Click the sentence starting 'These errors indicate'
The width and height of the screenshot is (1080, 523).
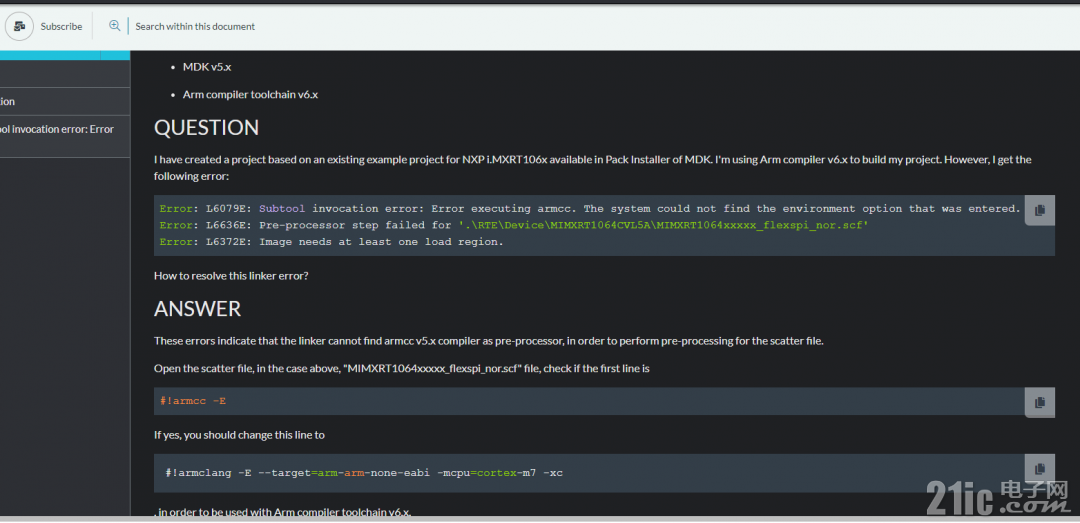pyautogui.click(x=488, y=341)
